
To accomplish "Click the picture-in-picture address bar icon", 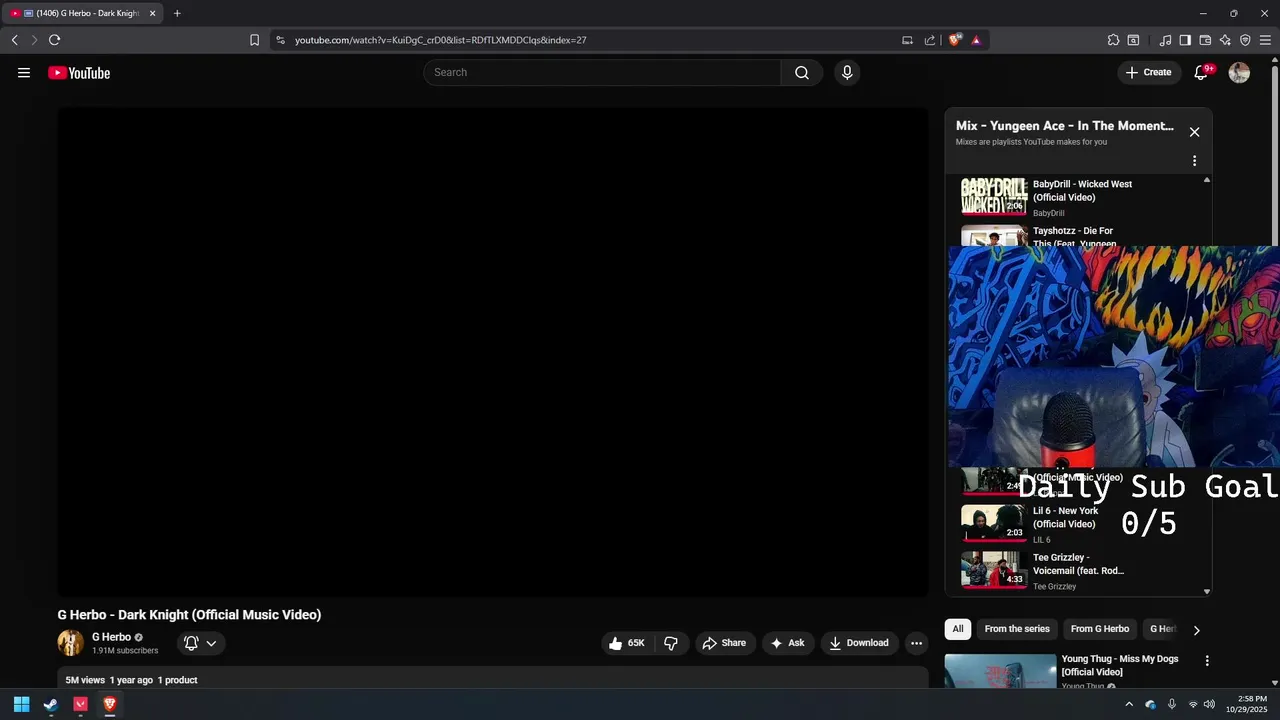I will (907, 40).
